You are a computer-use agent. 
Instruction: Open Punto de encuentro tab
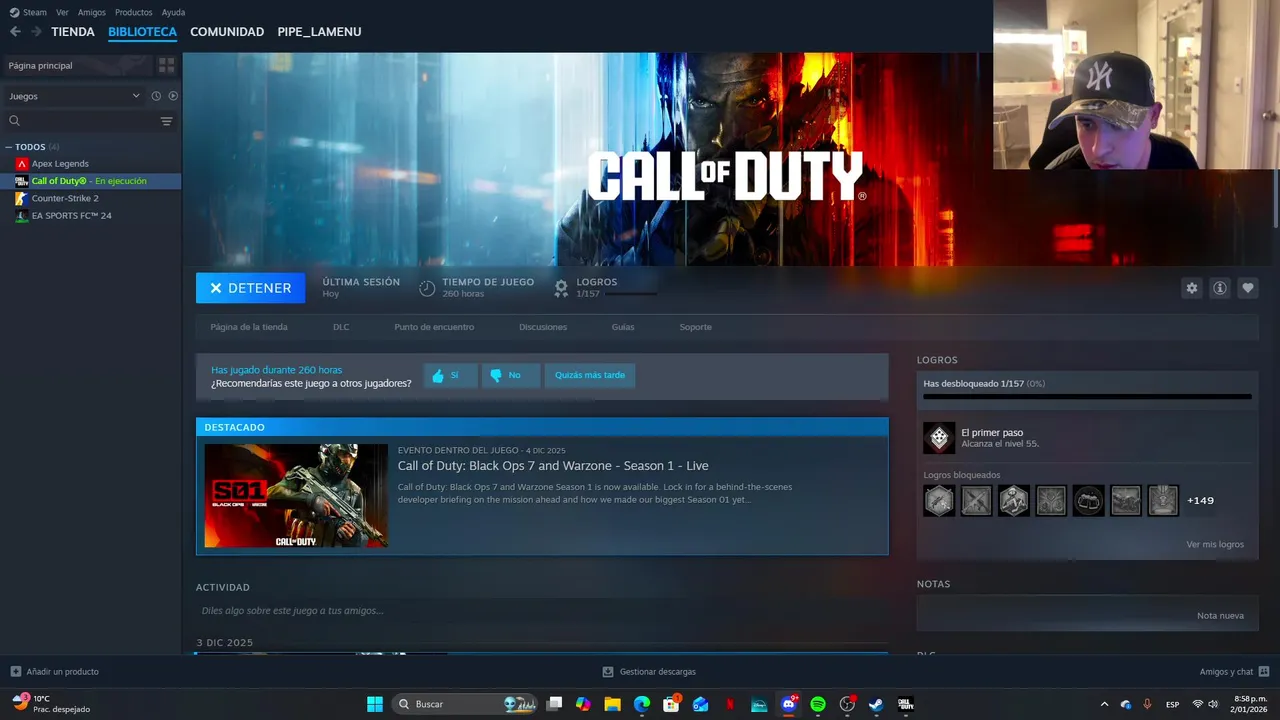[x=434, y=327]
